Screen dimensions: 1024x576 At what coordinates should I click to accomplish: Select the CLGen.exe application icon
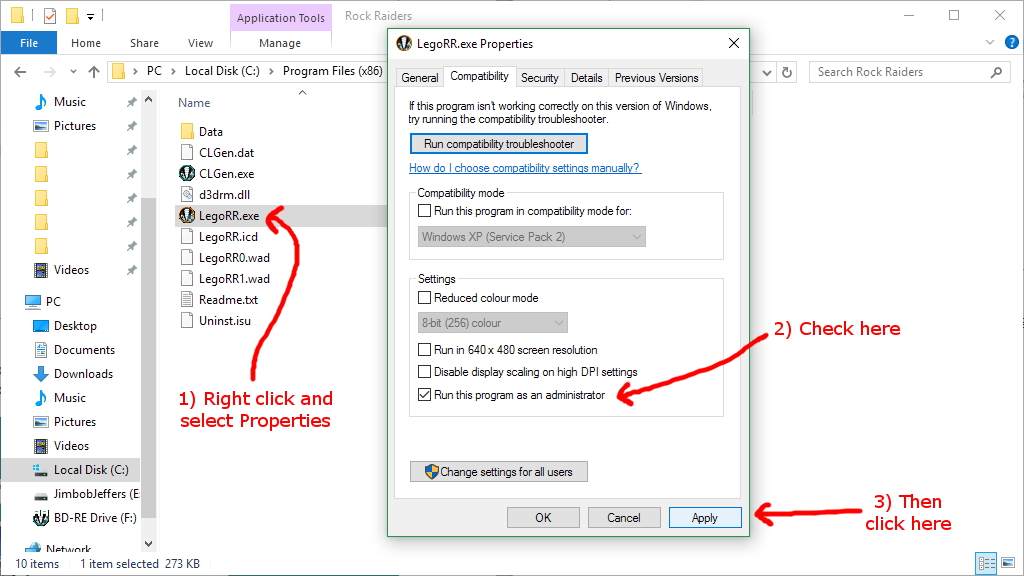tap(187, 173)
